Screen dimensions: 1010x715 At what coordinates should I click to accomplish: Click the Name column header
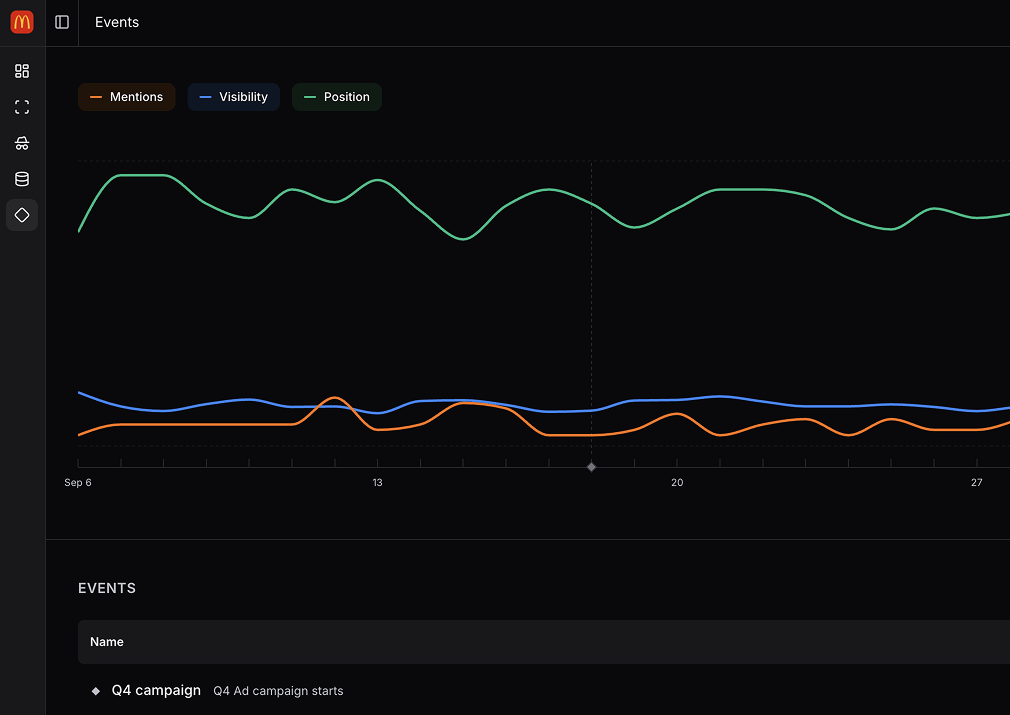pyautogui.click(x=106, y=641)
